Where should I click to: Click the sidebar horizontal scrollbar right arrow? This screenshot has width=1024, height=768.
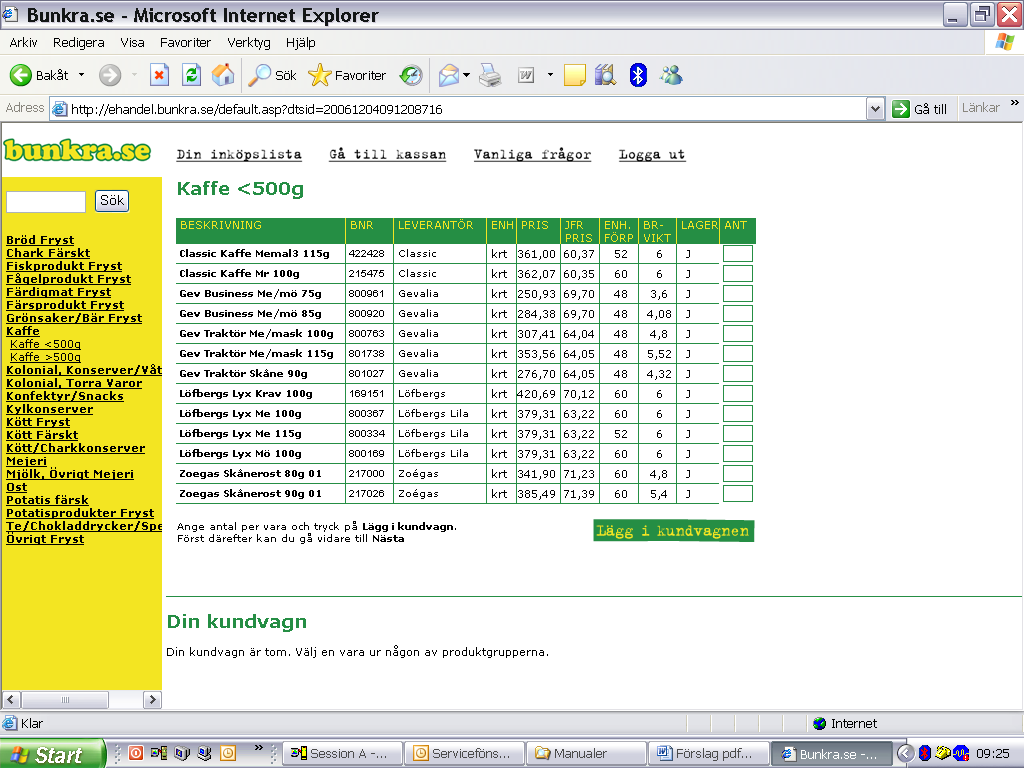pyautogui.click(x=152, y=699)
